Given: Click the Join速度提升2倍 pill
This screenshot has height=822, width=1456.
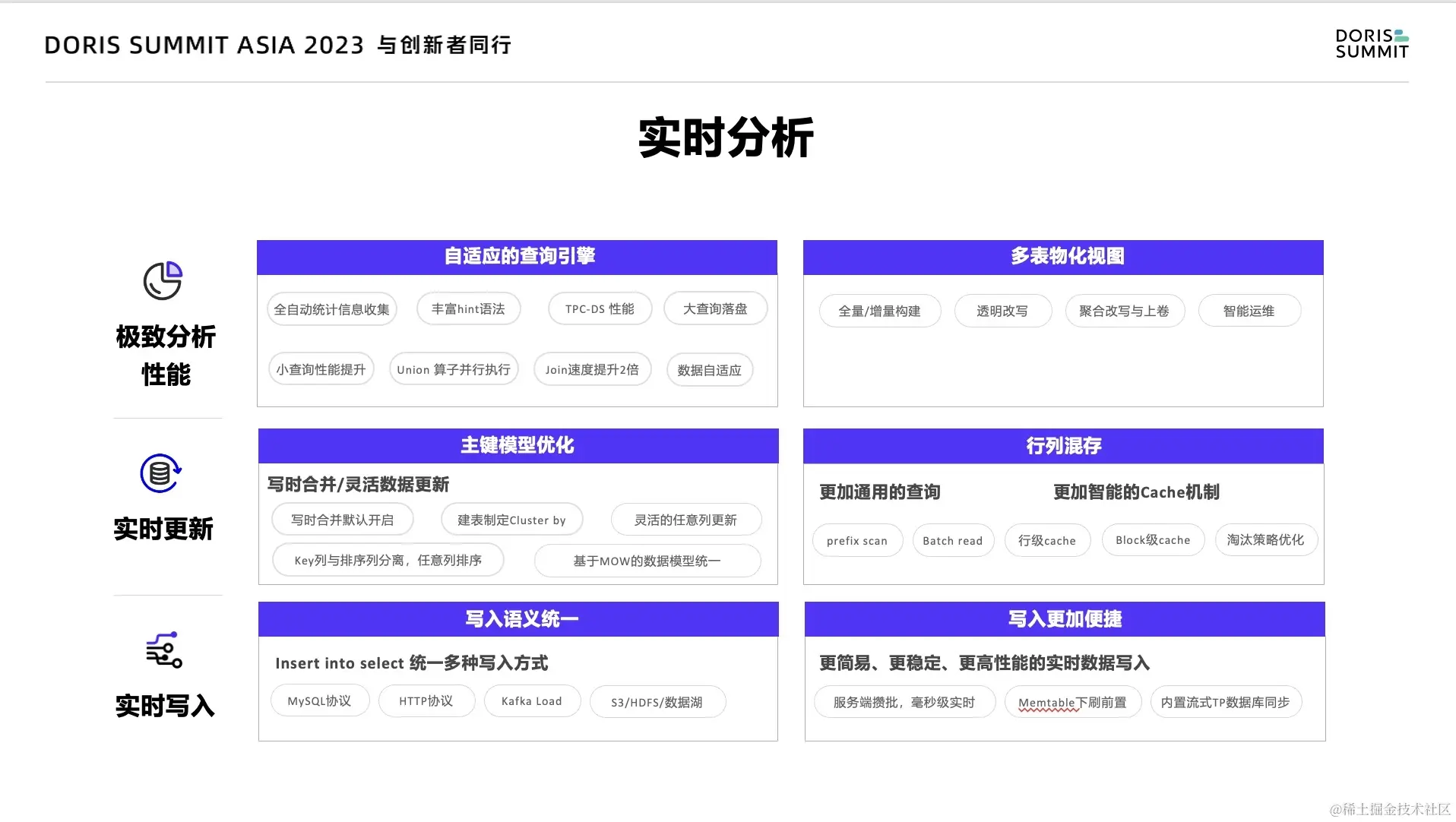Looking at the screenshot, I should coord(592,369).
